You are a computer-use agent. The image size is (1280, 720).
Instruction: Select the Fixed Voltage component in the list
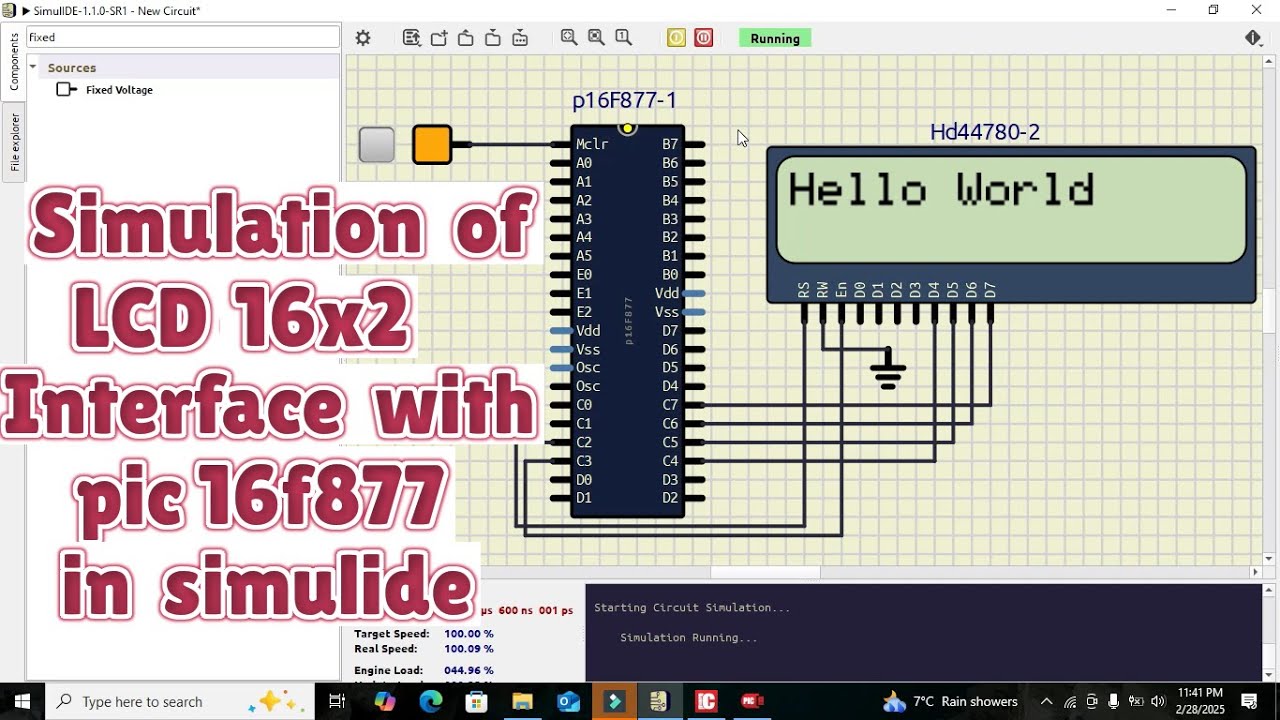pyautogui.click(x=119, y=90)
